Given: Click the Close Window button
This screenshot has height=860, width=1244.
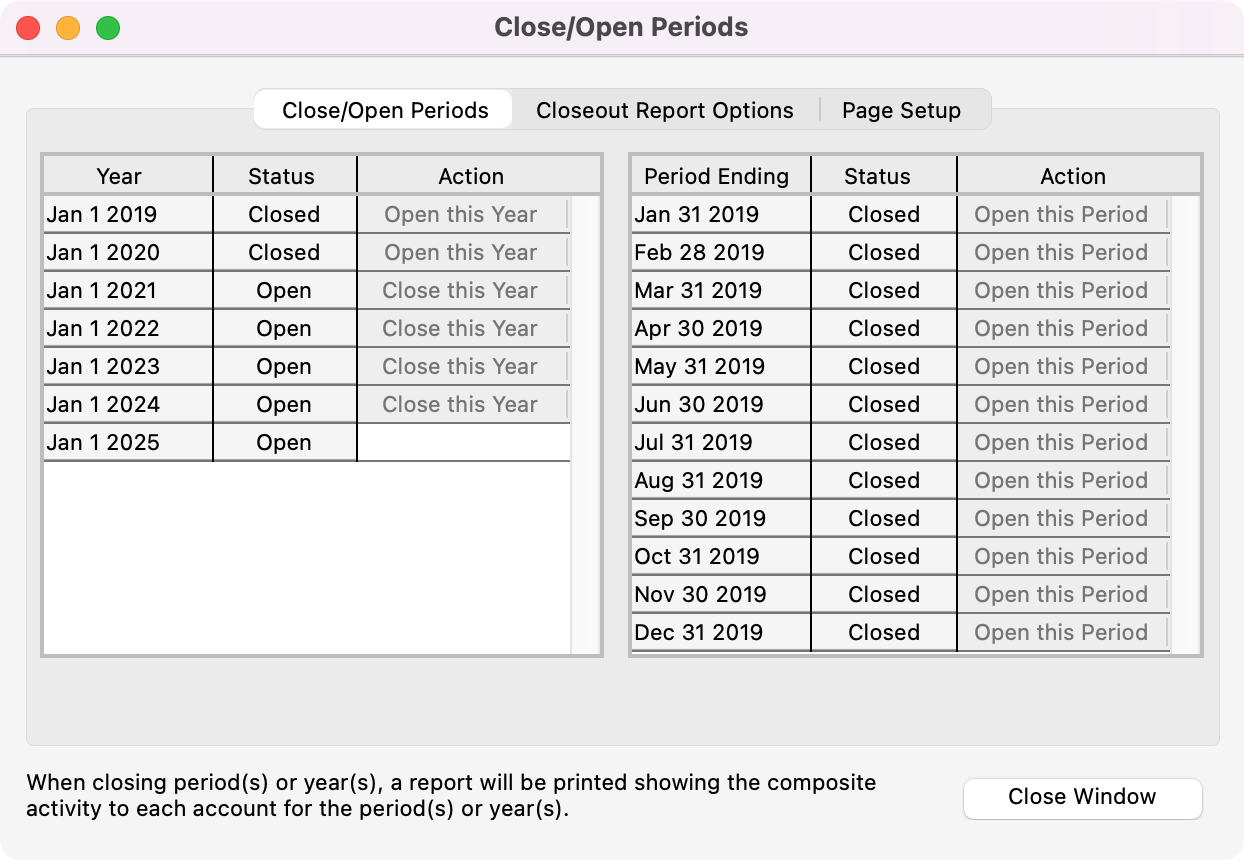Looking at the screenshot, I should point(1082,797).
